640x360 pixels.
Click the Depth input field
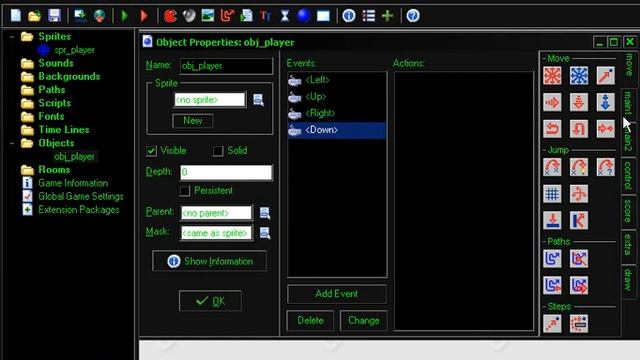coord(226,172)
